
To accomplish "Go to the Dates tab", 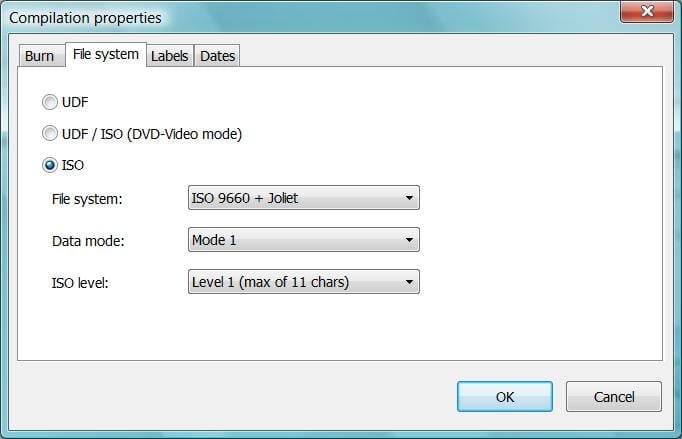I will pos(217,56).
